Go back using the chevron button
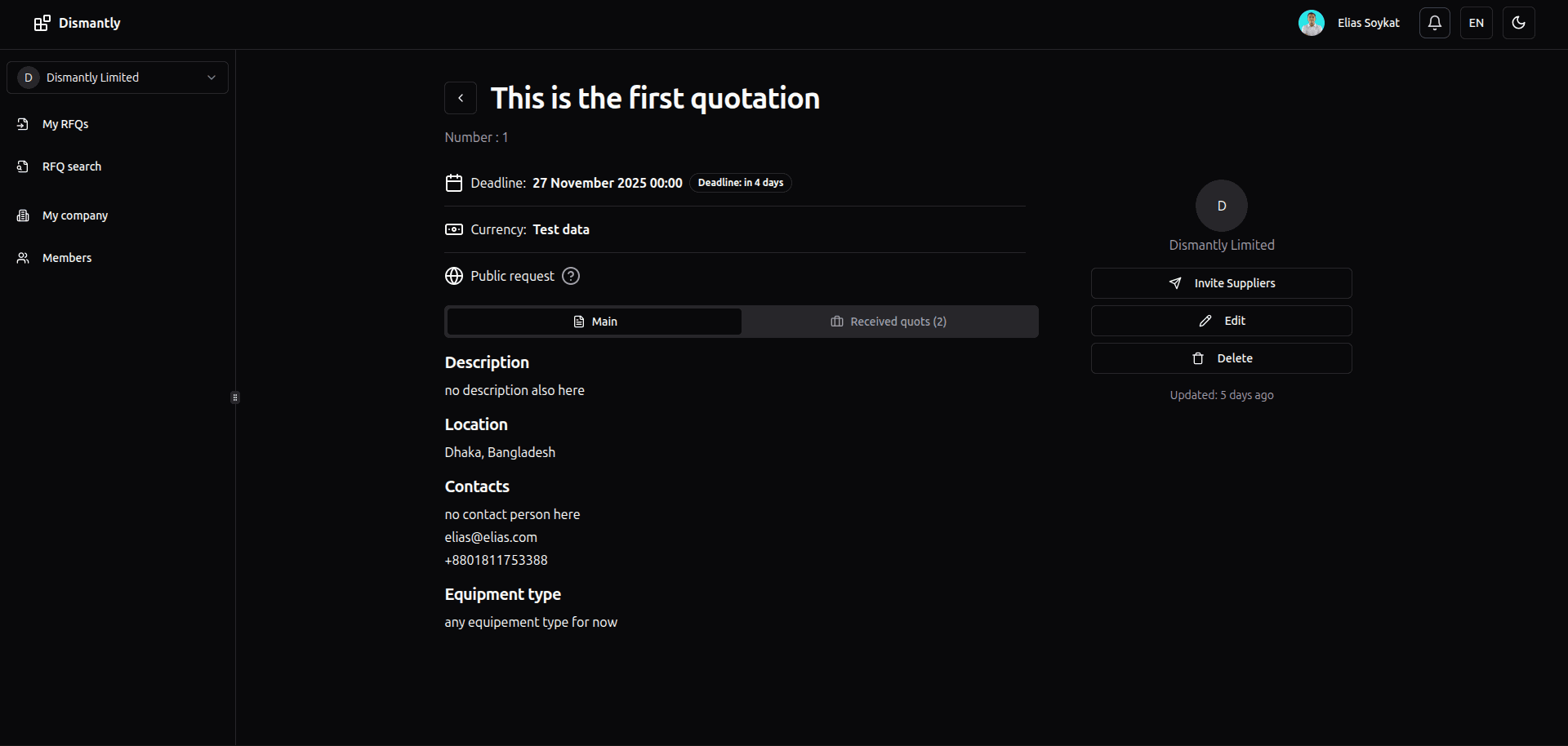 pyautogui.click(x=461, y=98)
